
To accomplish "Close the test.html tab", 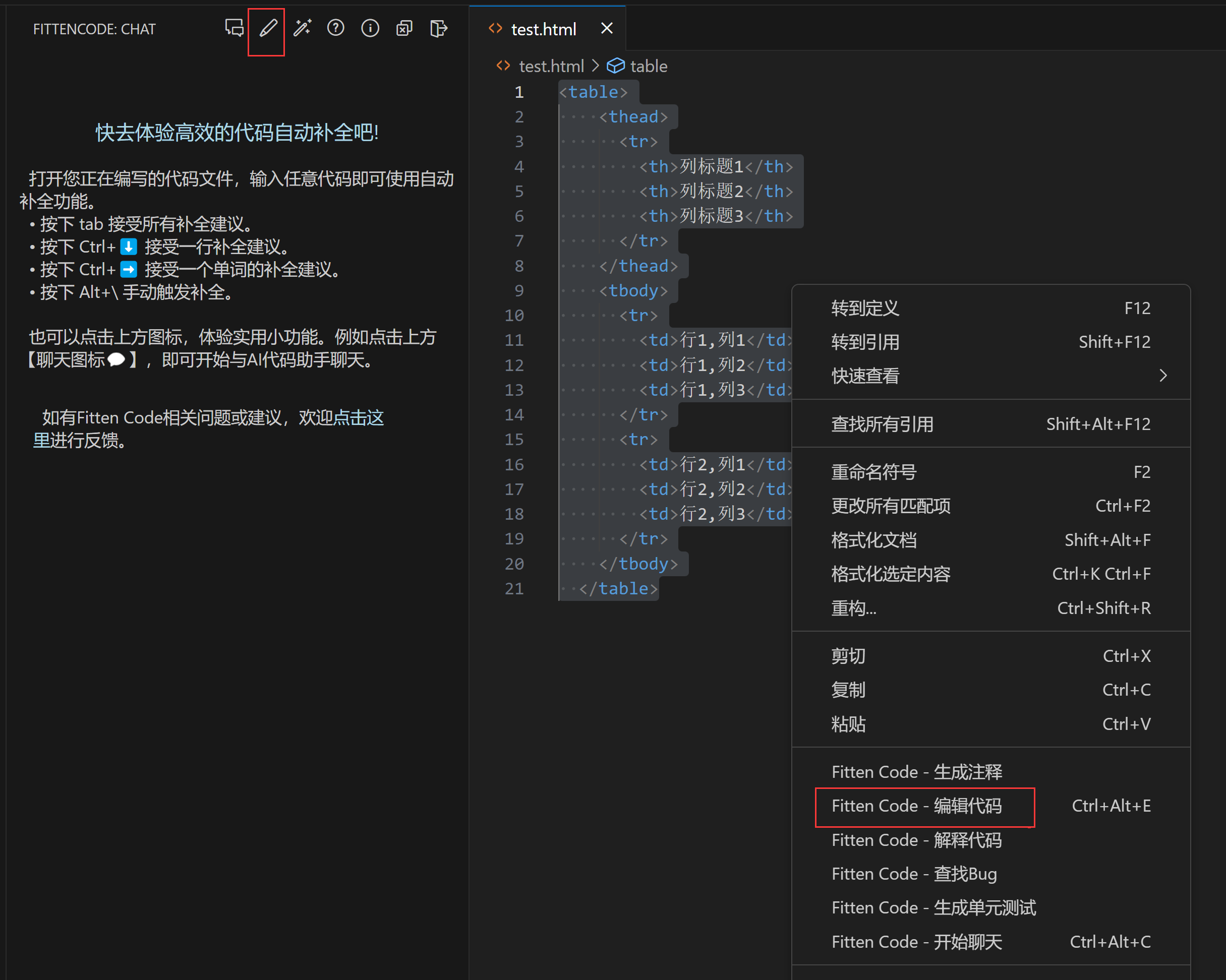I will [606, 28].
